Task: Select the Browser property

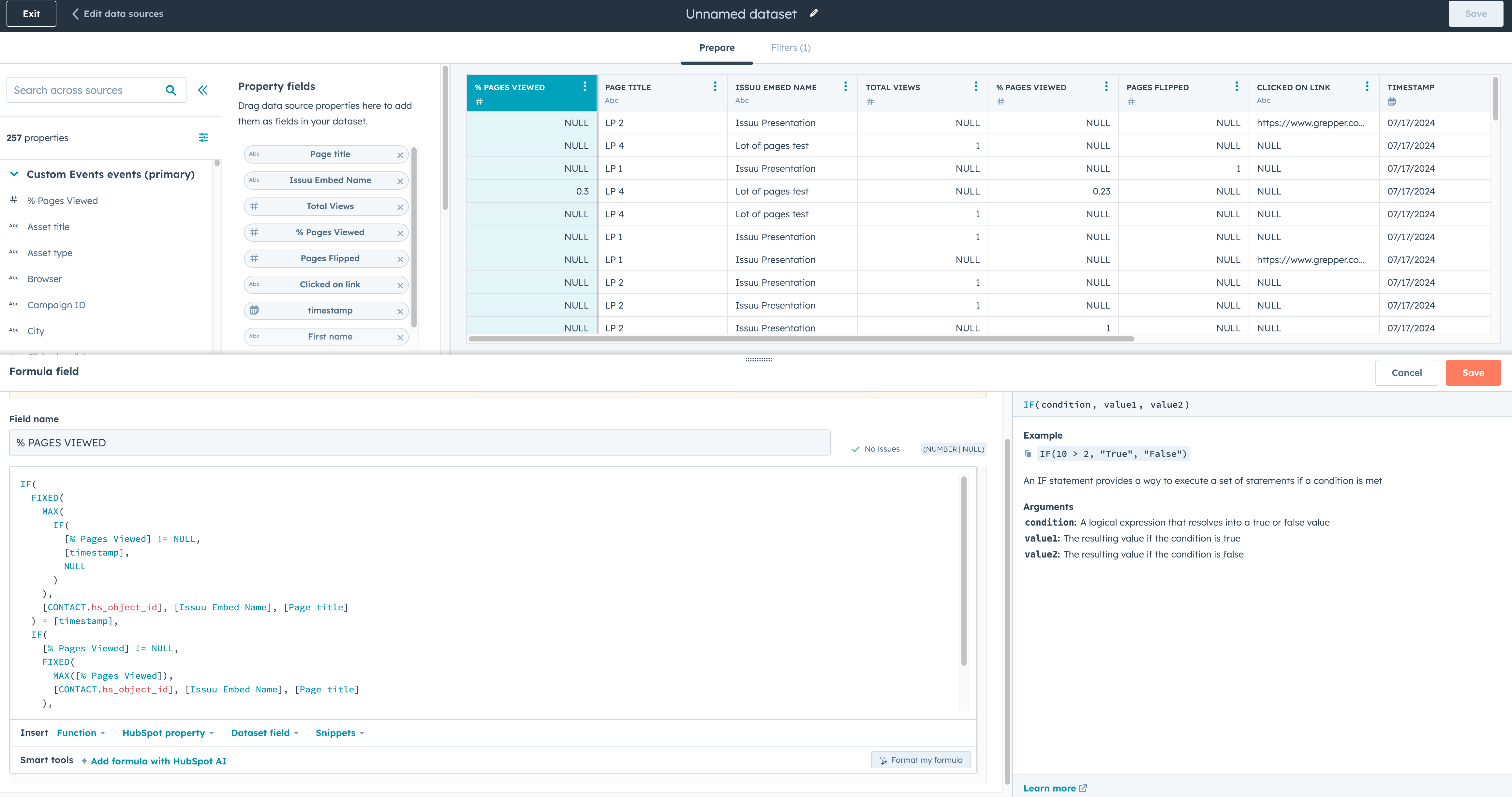Action: 45,279
